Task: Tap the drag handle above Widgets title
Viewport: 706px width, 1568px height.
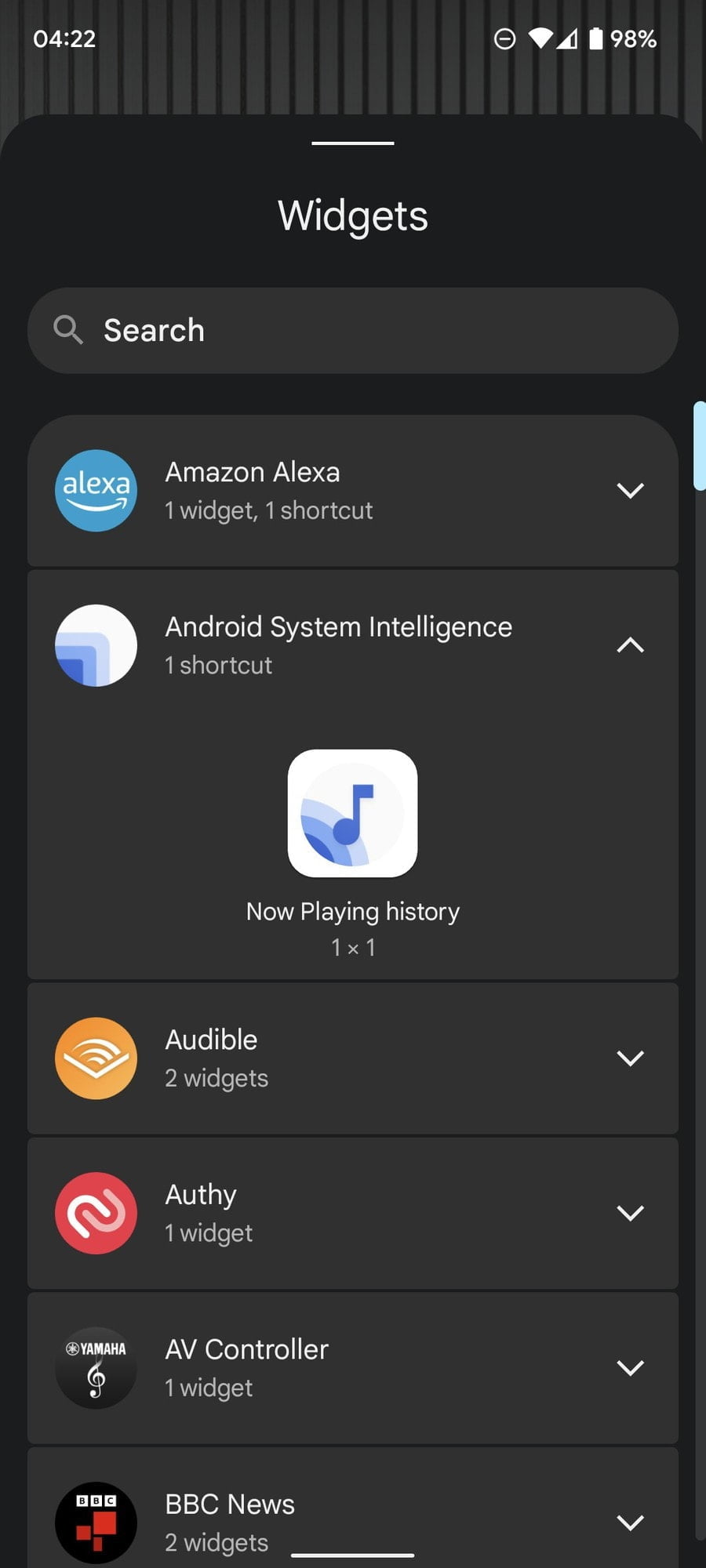Action: click(x=352, y=143)
